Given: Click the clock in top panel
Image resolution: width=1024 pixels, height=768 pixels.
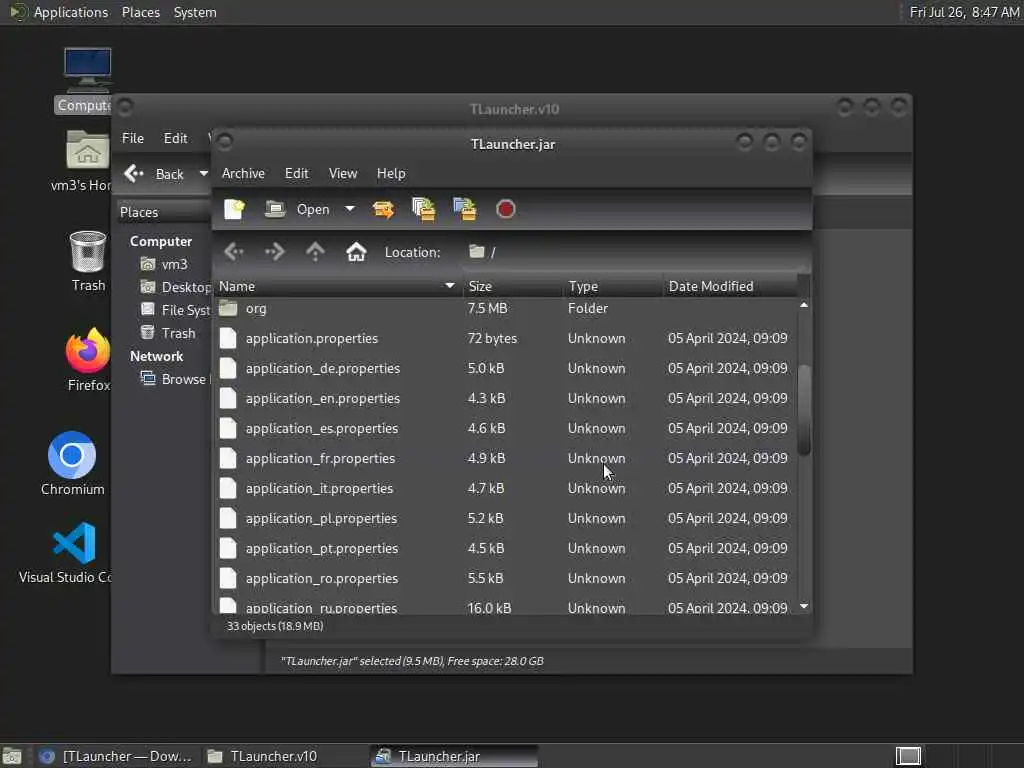Looking at the screenshot, I should click(964, 12).
